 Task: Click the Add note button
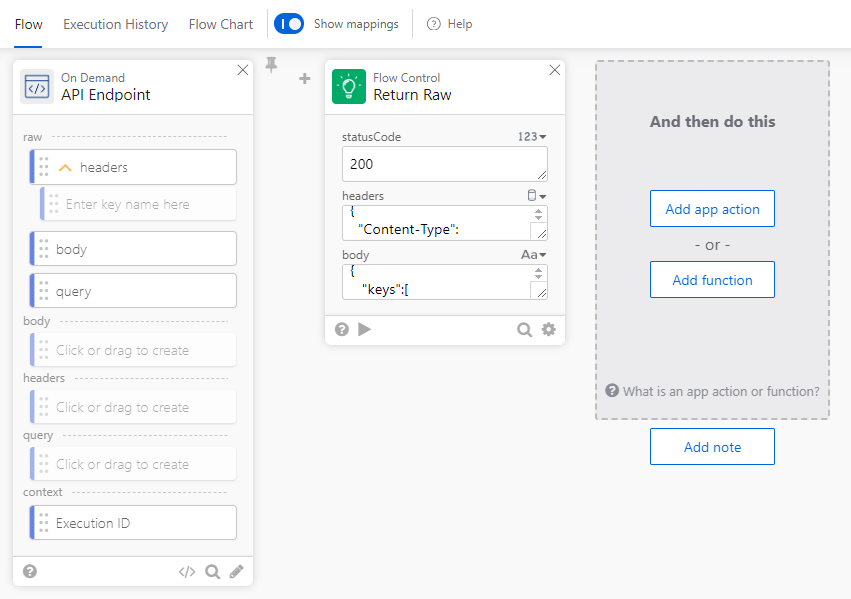tap(712, 447)
